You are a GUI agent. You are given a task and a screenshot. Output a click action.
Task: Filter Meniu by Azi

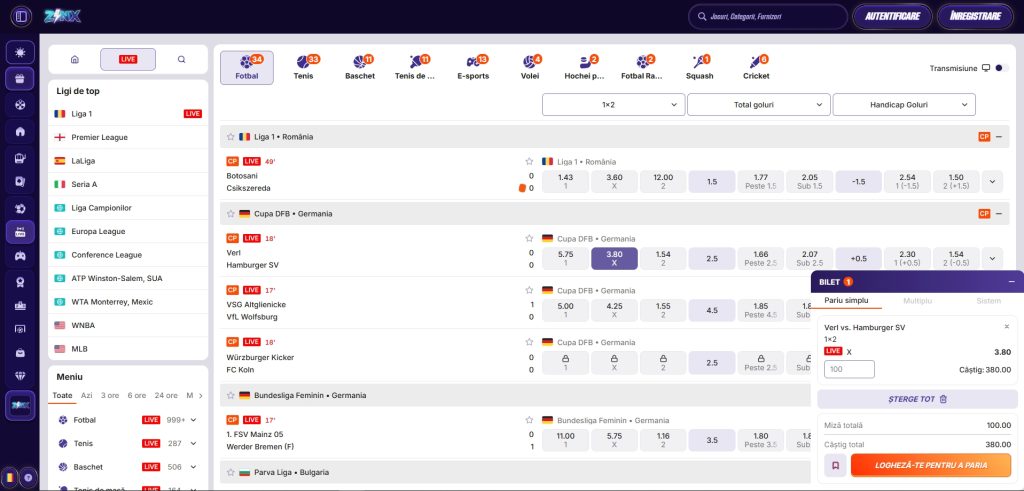[x=86, y=396]
